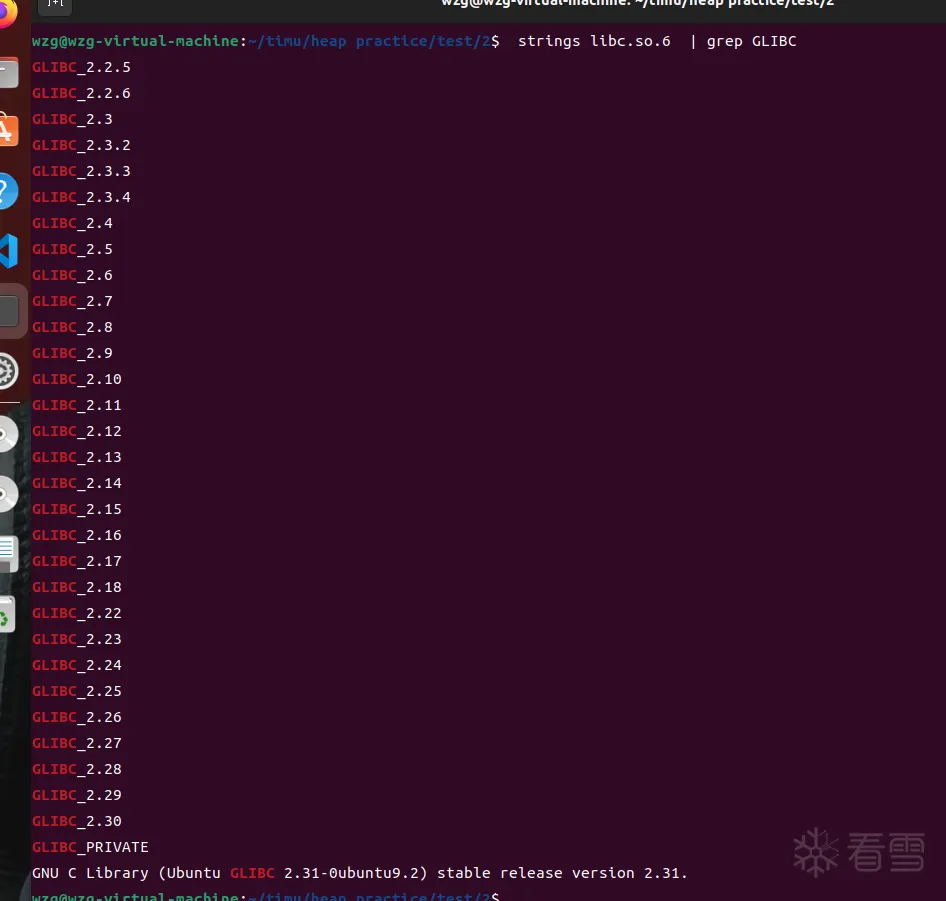Click the GLIBC_2.15 line
The height and width of the screenshot is (901, 946).
77,509
